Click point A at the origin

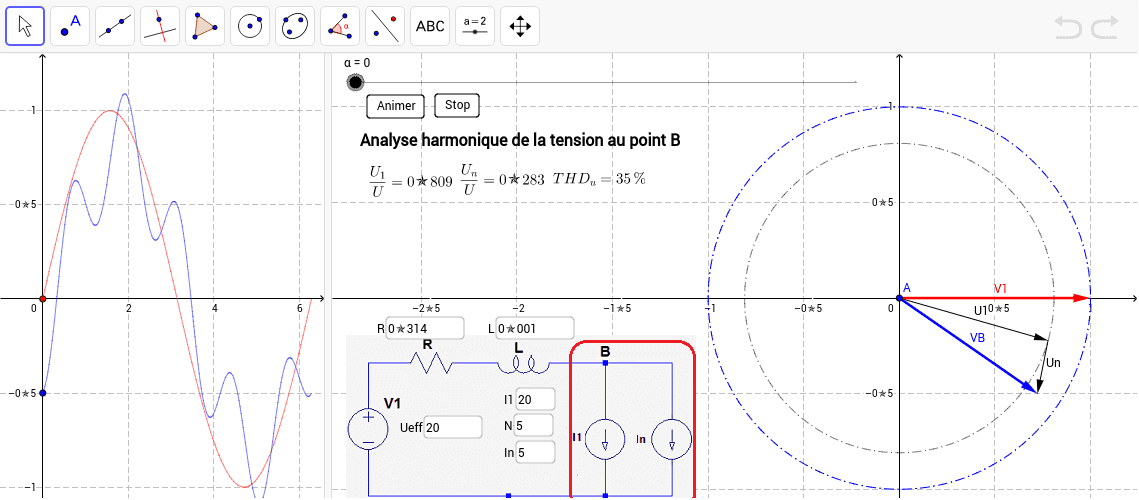pos(899,298)
